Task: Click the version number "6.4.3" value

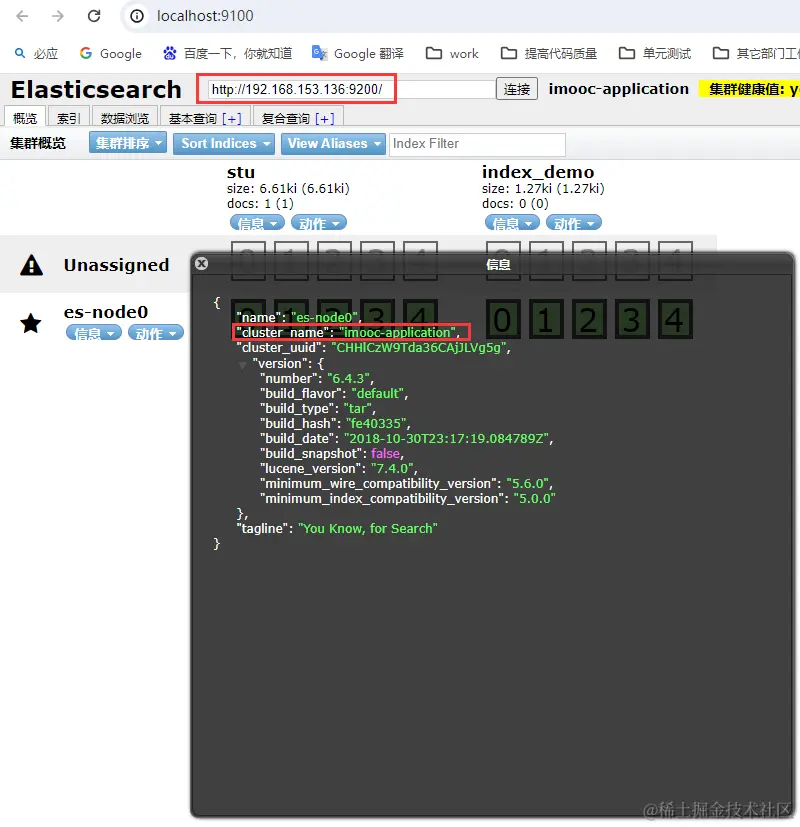Action: coord(348,379)
